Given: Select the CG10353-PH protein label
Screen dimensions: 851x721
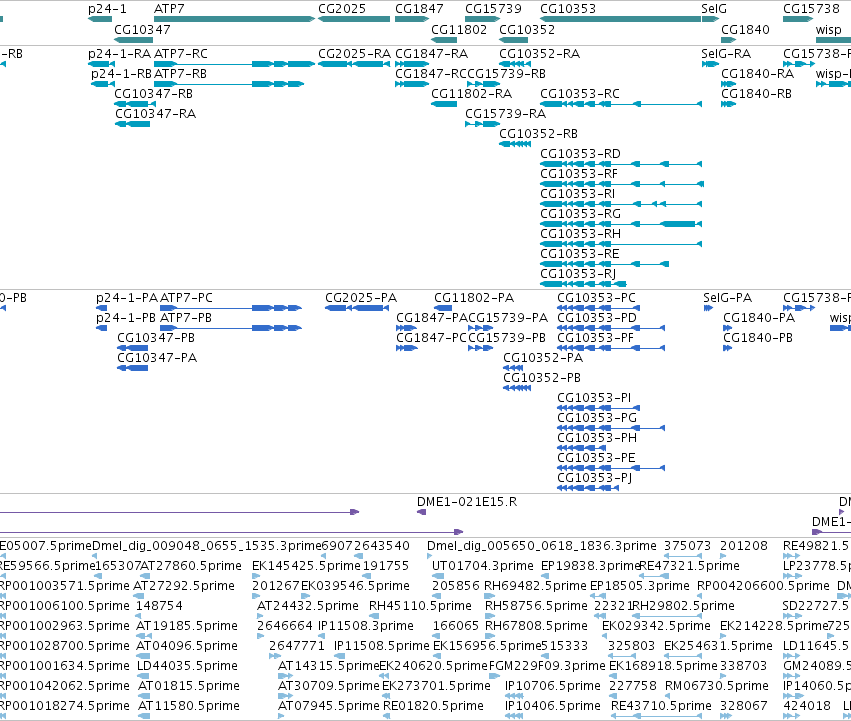Looking at the screenshot, I should pos(596,438).
